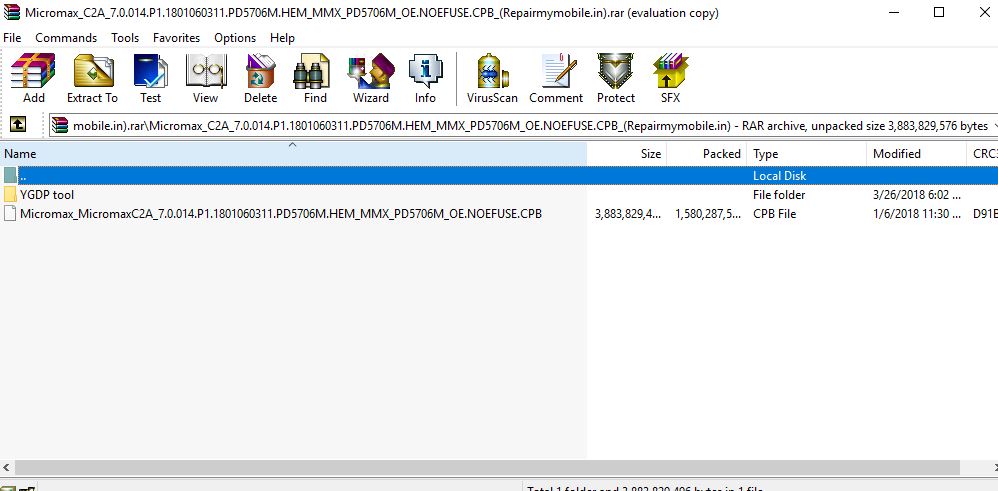Maximize the WinRAR window
This screenshot has width=998, height=491.
(939, 11)
